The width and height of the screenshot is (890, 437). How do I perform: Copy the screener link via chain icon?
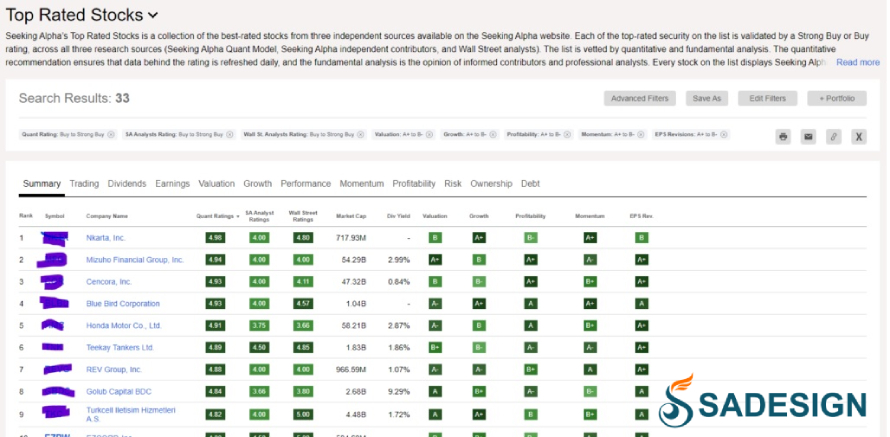click(x=833, y=136)
